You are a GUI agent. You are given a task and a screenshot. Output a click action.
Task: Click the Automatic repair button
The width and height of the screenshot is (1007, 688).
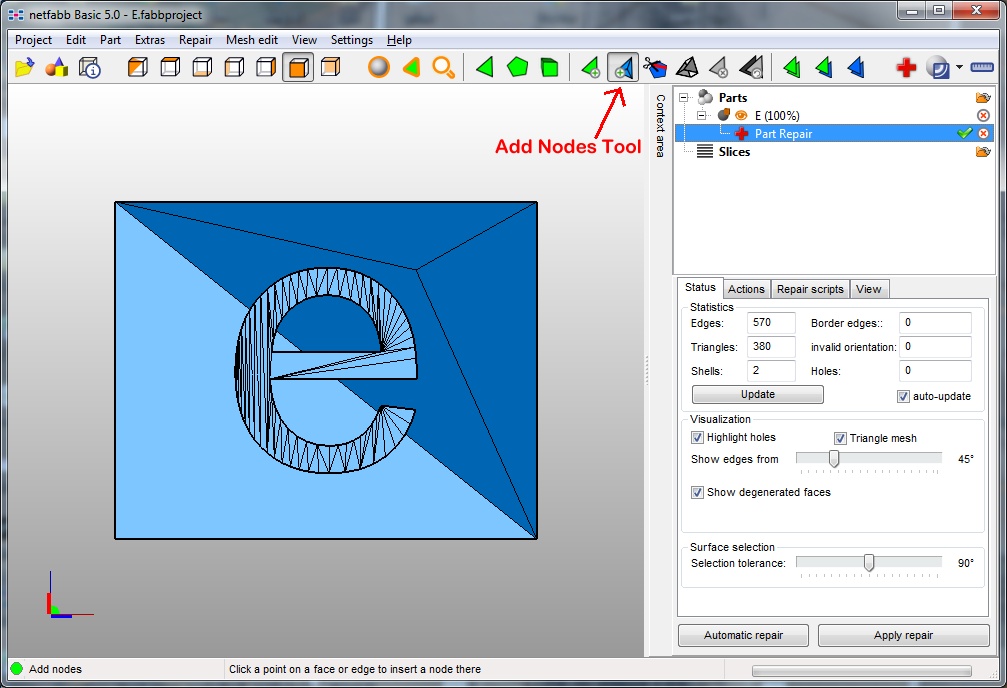[x=743, y=635]
